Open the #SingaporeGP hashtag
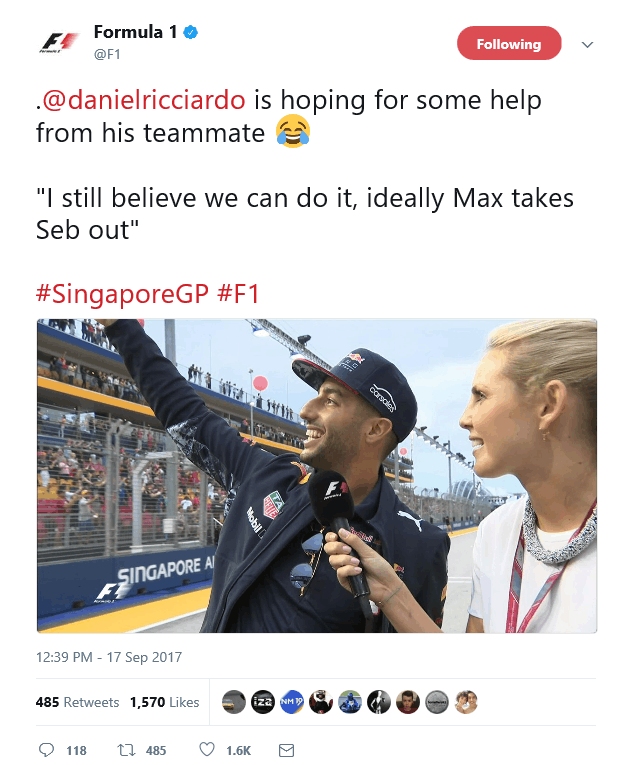Image resolution: width=625 pixels, height=765 pixels. 122,294
